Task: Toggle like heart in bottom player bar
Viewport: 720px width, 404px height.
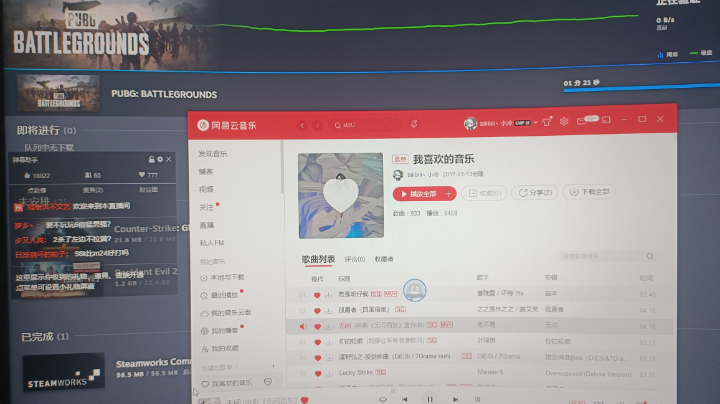Action: tap(304, 400)
